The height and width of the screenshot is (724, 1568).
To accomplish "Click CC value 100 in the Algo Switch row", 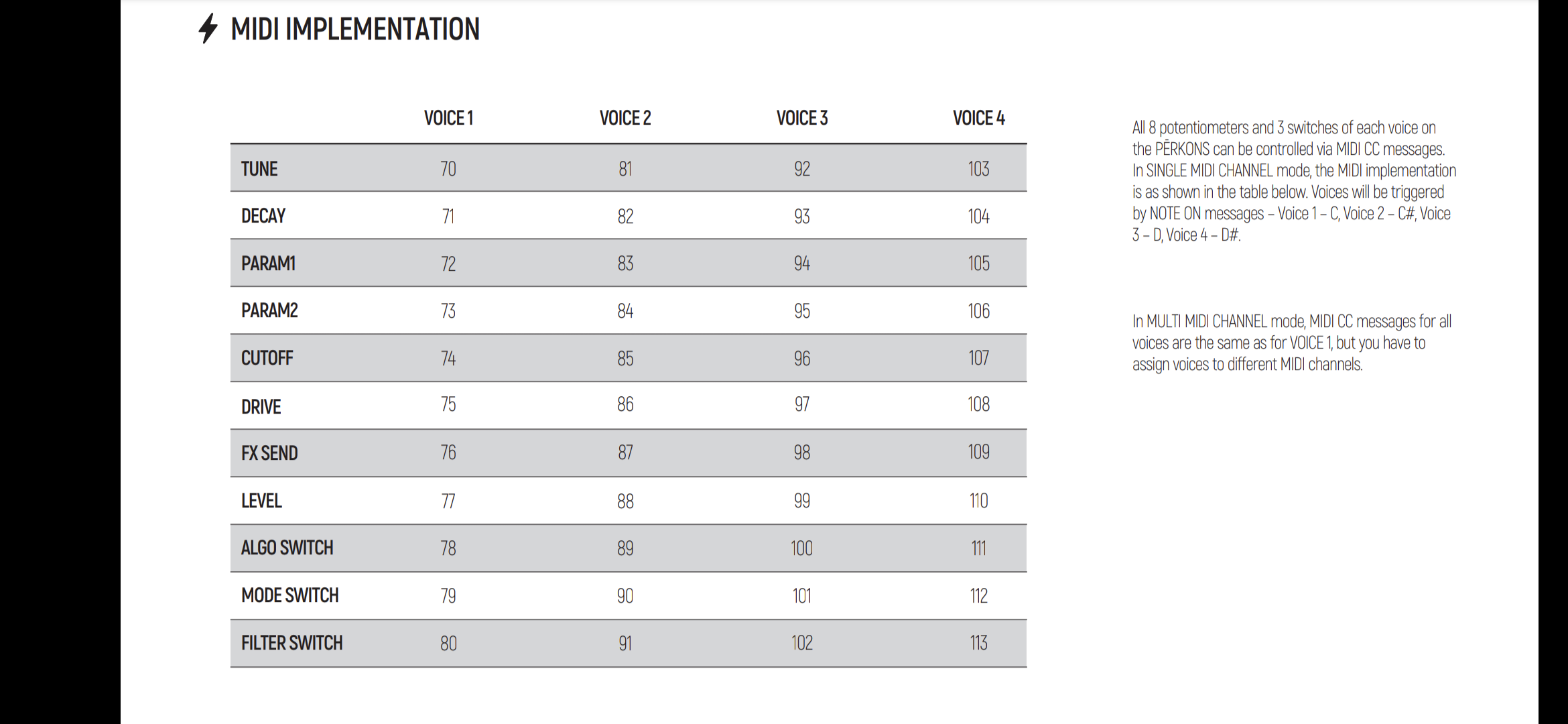I will click(801, 548).
